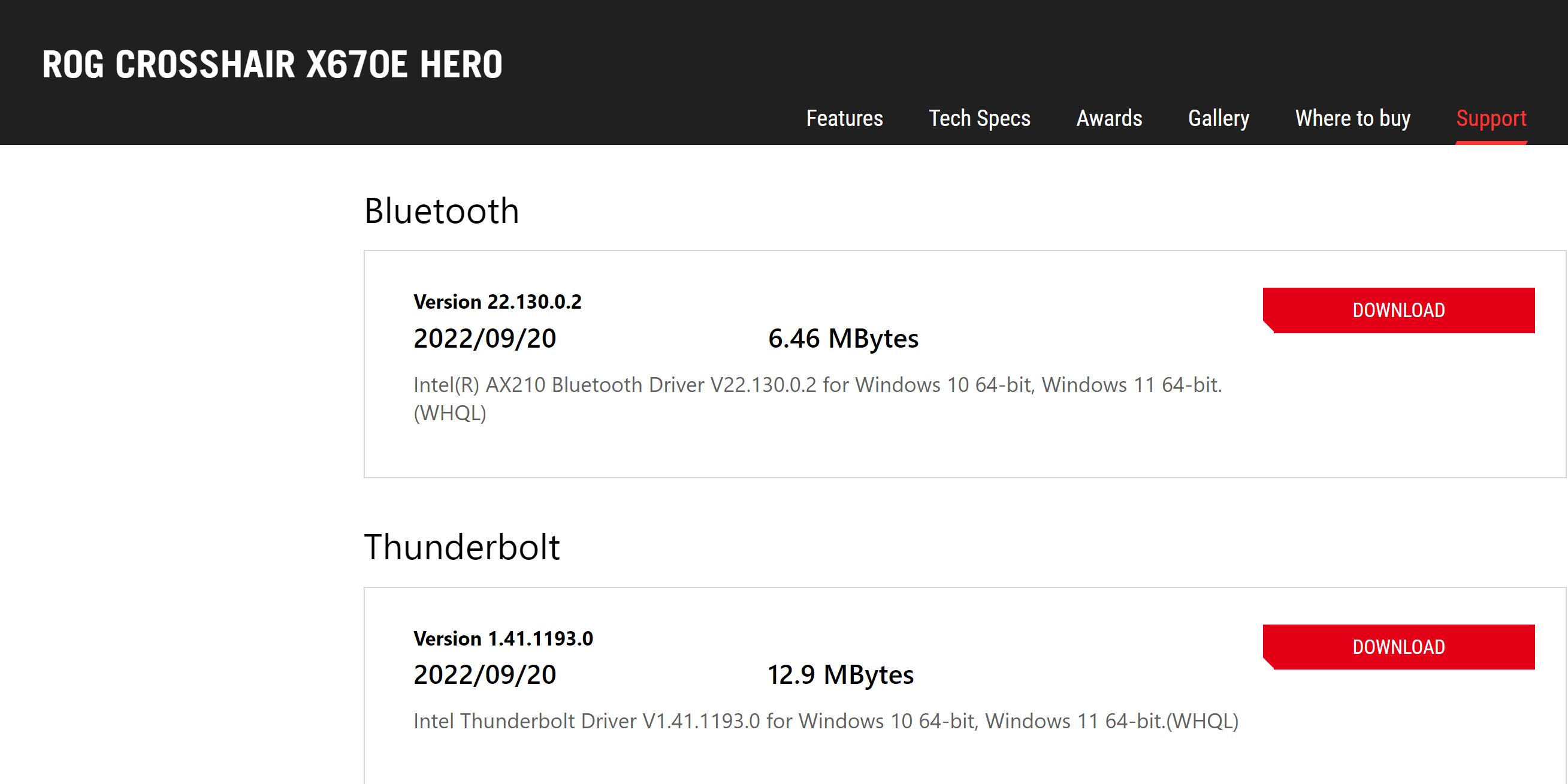Click the Intel(R) AX210 Bluetooth Driver description
1568x784 pixels.
coord(817,399)
